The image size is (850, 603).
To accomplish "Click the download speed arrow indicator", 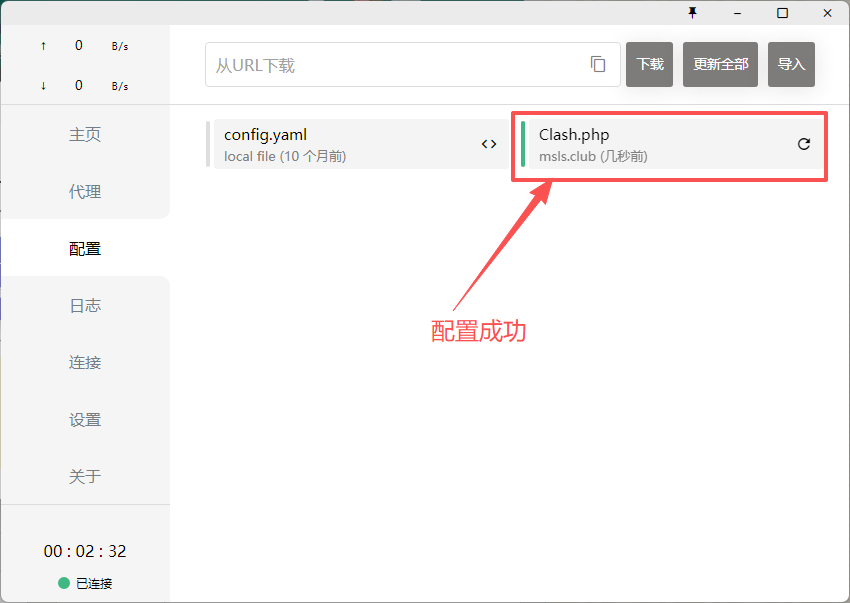I will click(43, 86).
